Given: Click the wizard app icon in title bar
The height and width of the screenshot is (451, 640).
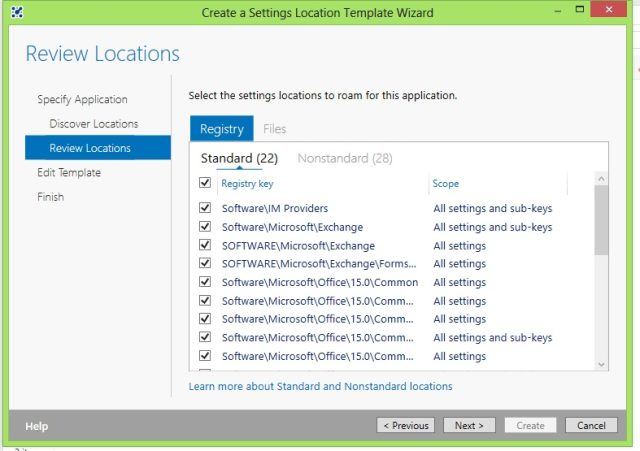Looking at the screenshot, I should (17, 12).
